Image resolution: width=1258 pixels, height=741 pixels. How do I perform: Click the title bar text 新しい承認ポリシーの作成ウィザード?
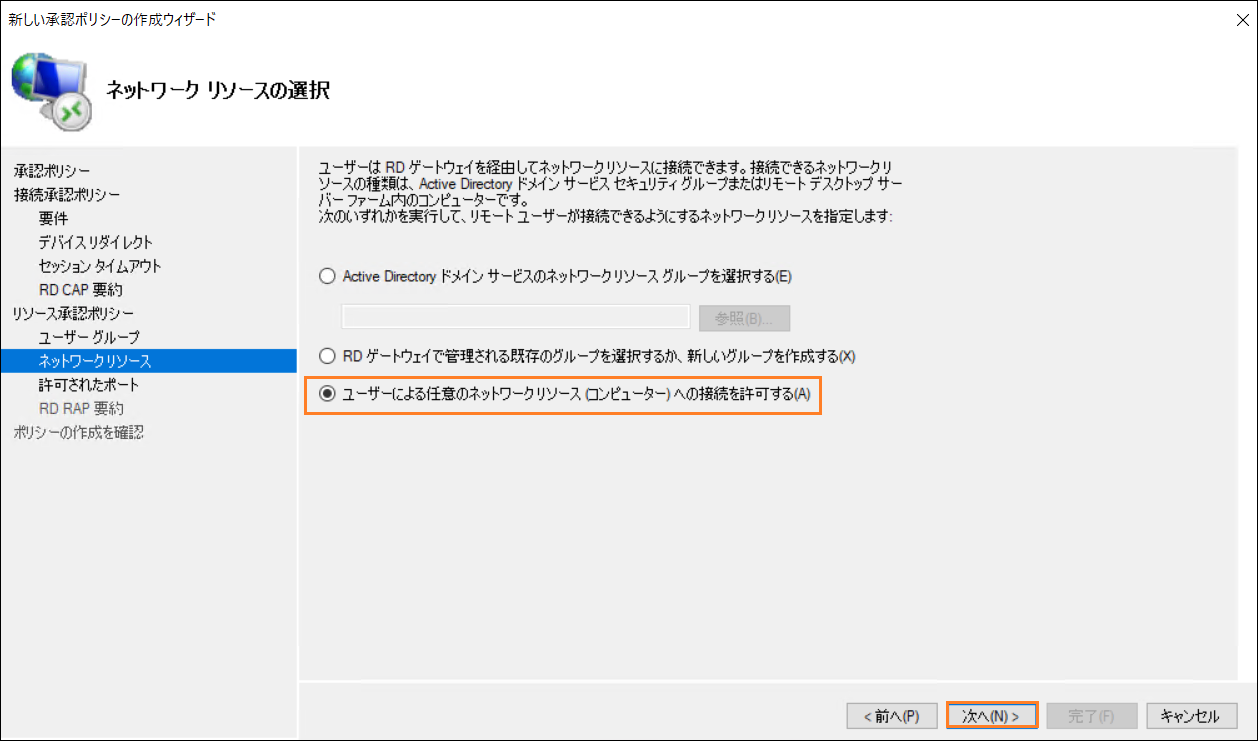pos(112,19)
